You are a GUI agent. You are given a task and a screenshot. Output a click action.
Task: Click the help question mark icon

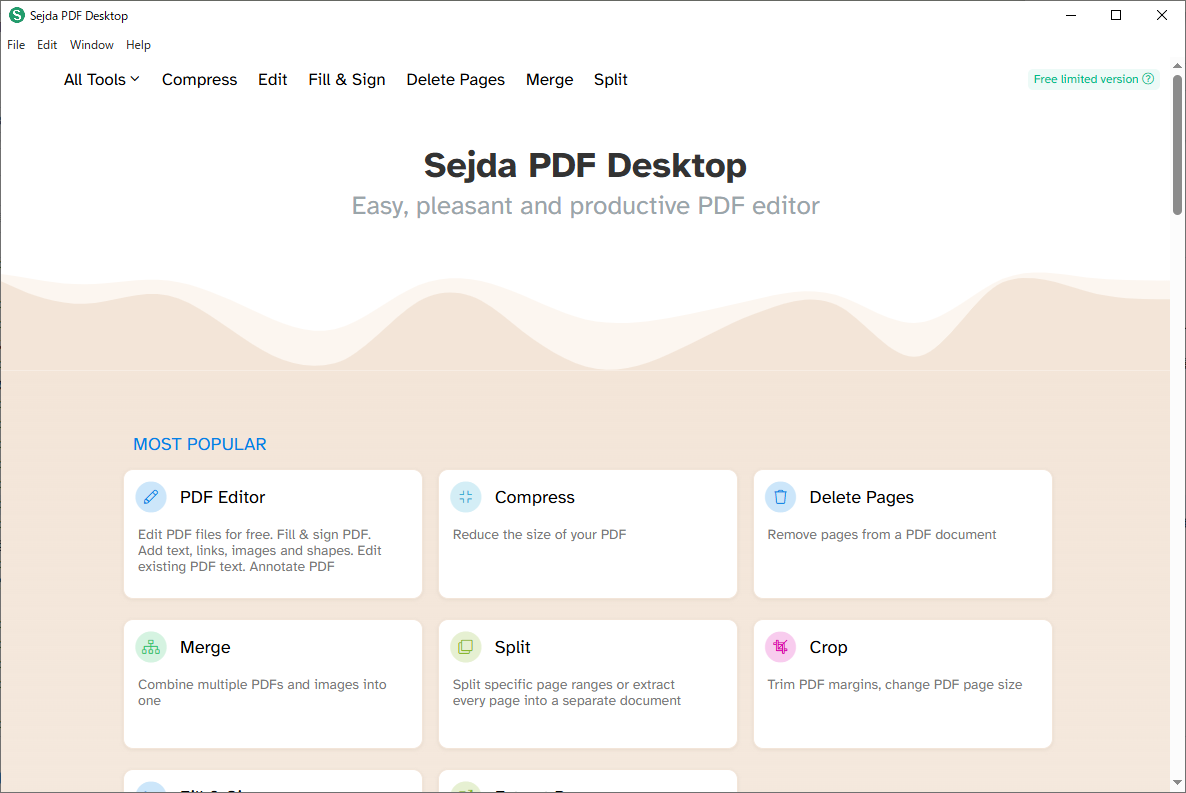(x=1147, y=79)
